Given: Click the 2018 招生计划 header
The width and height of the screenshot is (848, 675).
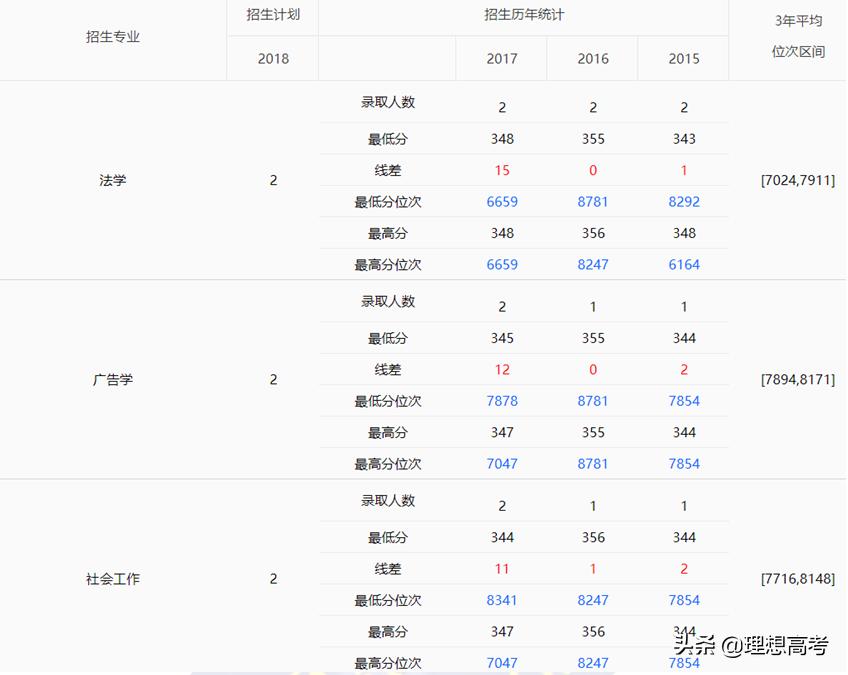Looking at the screenshot, I should click(272, 58).
